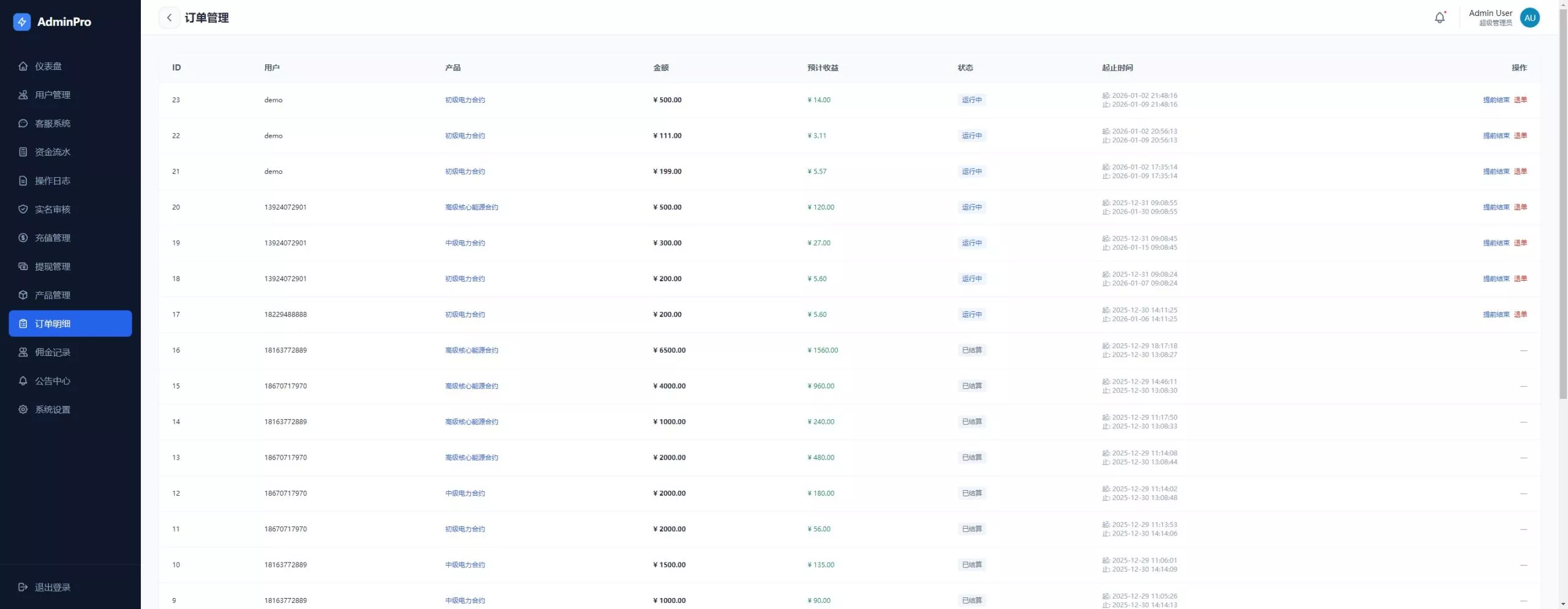Click 提前结束 for order ID 23
The image size is (1568, 609).
coord(1496,100)
